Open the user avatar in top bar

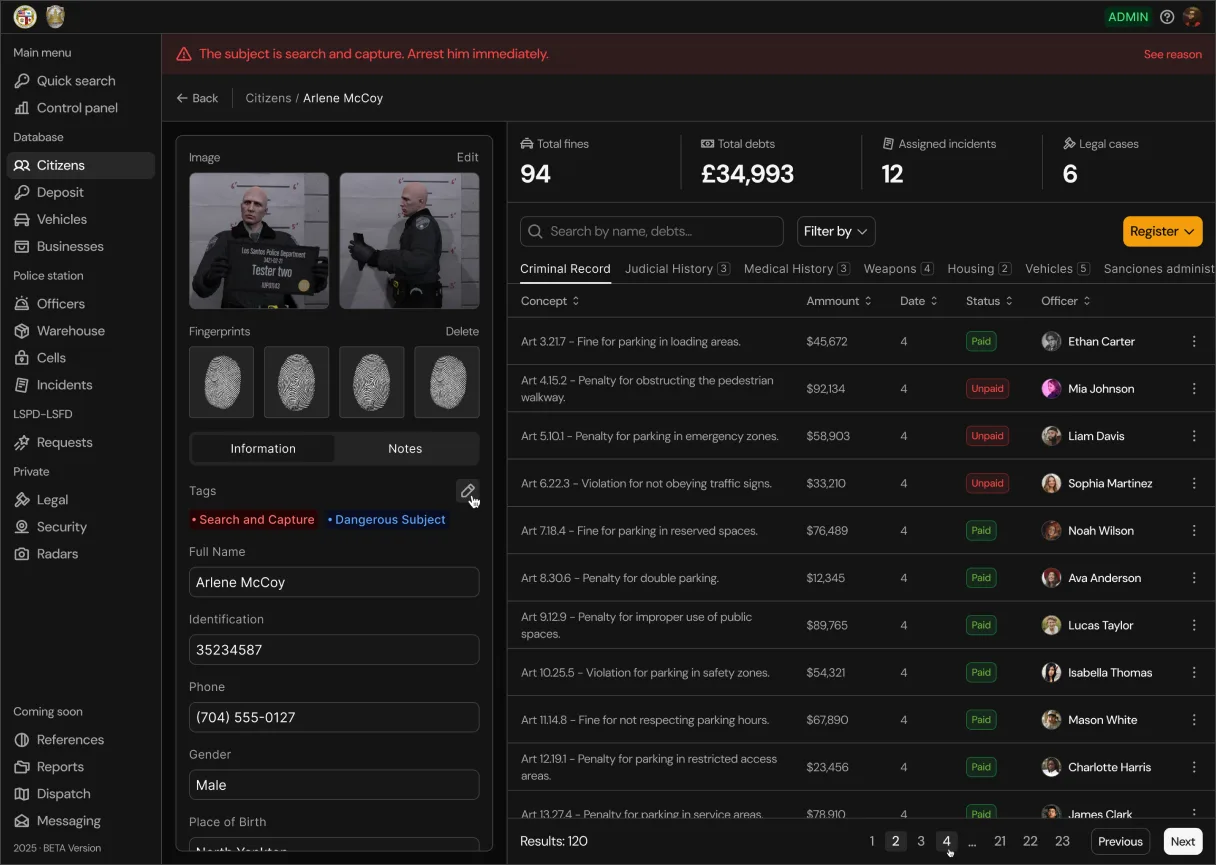[1191, 17]
